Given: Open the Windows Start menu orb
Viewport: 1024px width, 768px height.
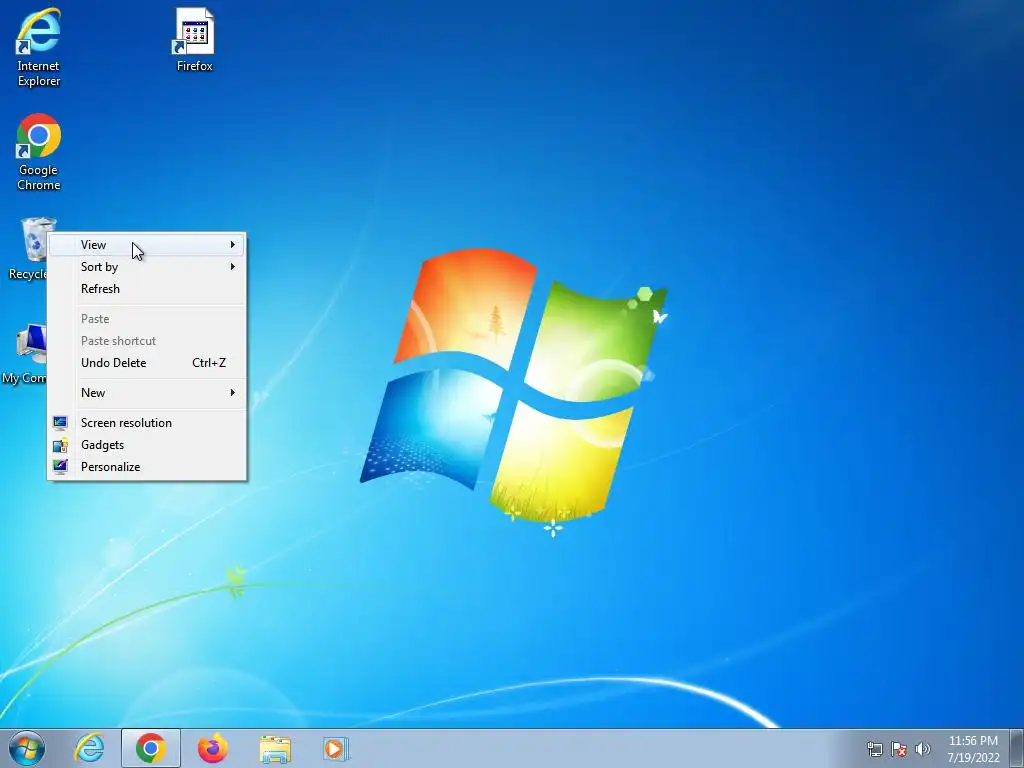Looking at the screenshot, I should click(x=27, y=748).
